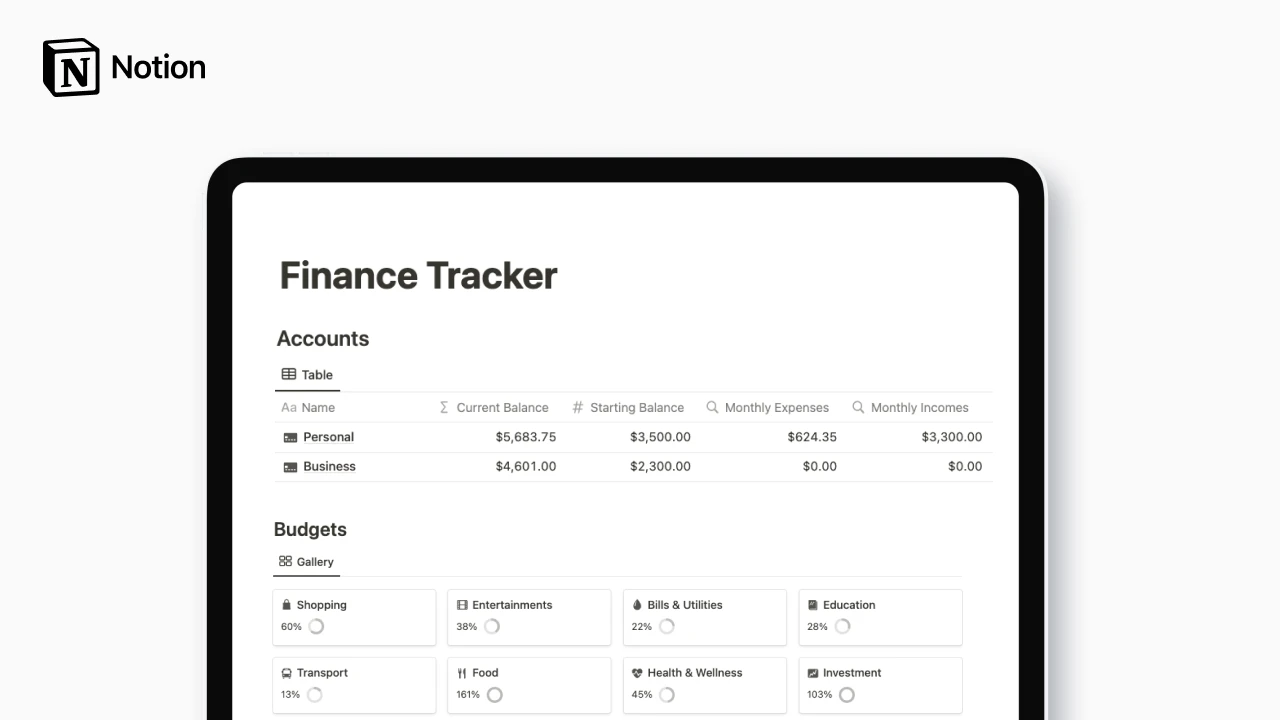Click the droplet icon on Bills & Utilities card
The image size is (1280, 720).
point(637,604)
